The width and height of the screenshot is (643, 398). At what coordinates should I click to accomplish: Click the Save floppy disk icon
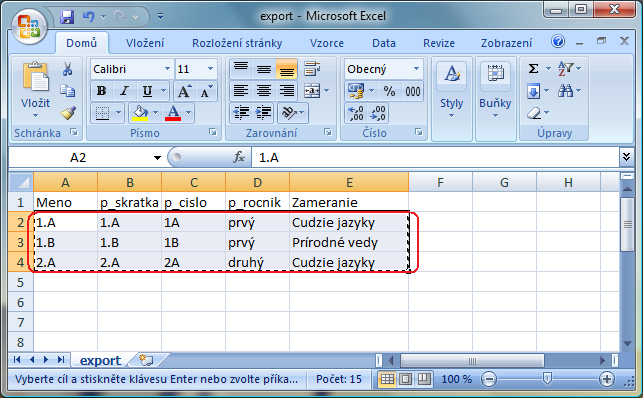[x=67, y=17]
